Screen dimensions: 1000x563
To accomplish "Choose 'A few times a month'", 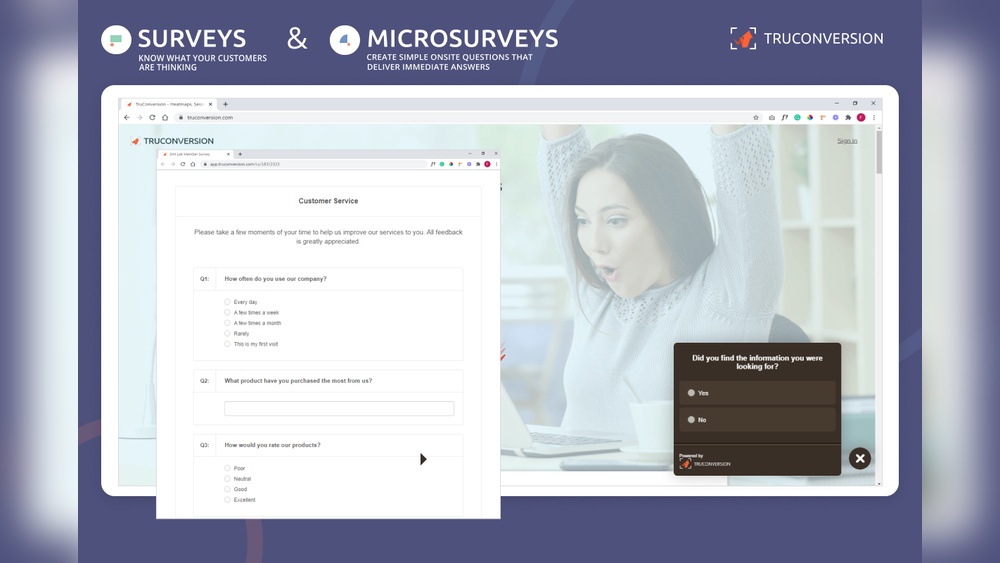I will 227,323.
